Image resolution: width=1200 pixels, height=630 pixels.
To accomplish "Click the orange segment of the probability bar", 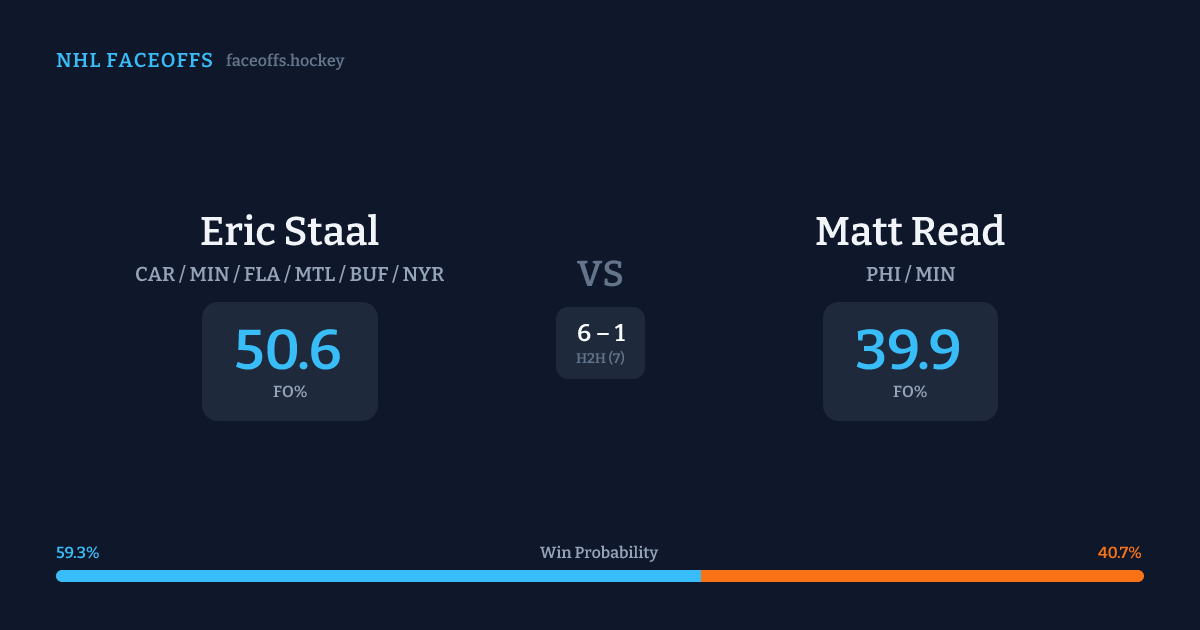I will (922, 576).
